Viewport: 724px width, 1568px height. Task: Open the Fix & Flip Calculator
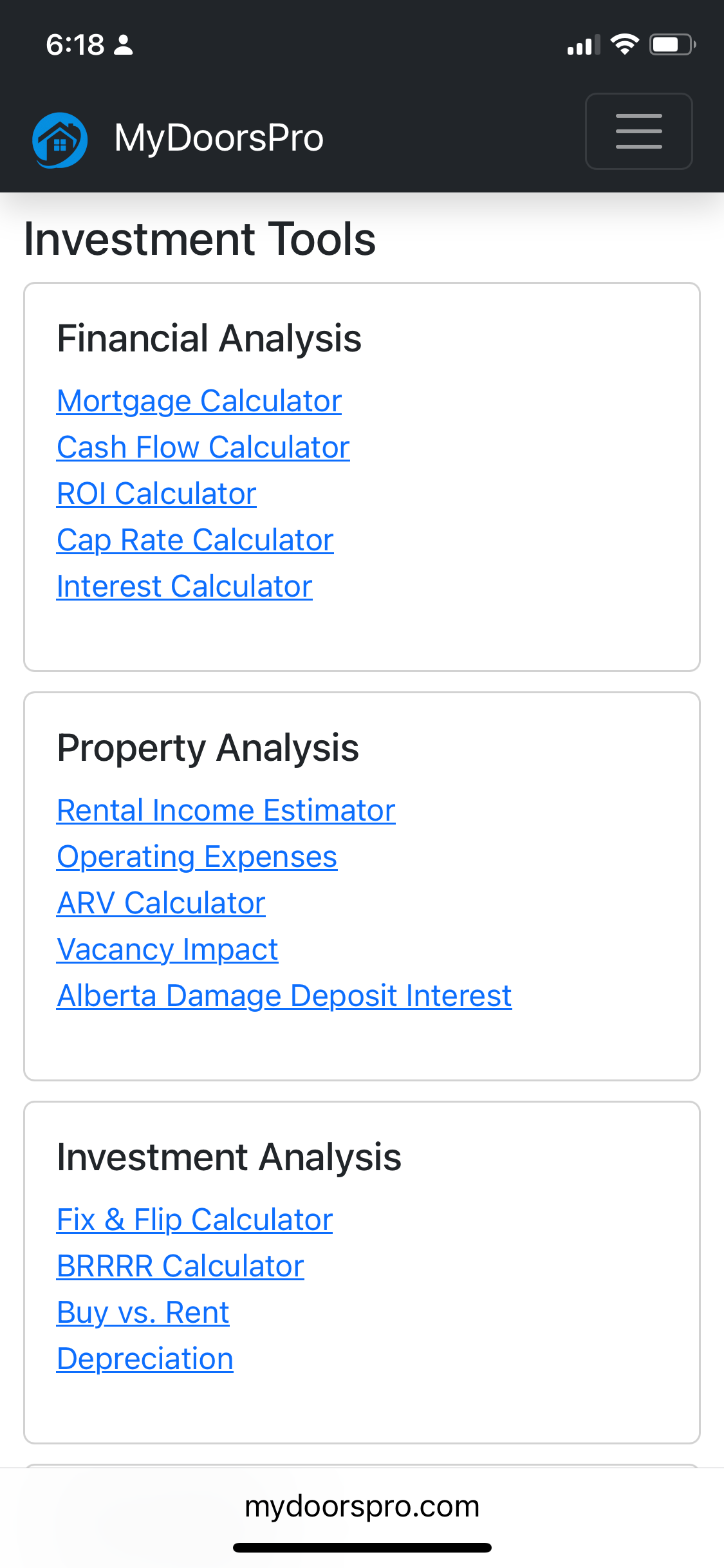click(x=194, y=1220)
